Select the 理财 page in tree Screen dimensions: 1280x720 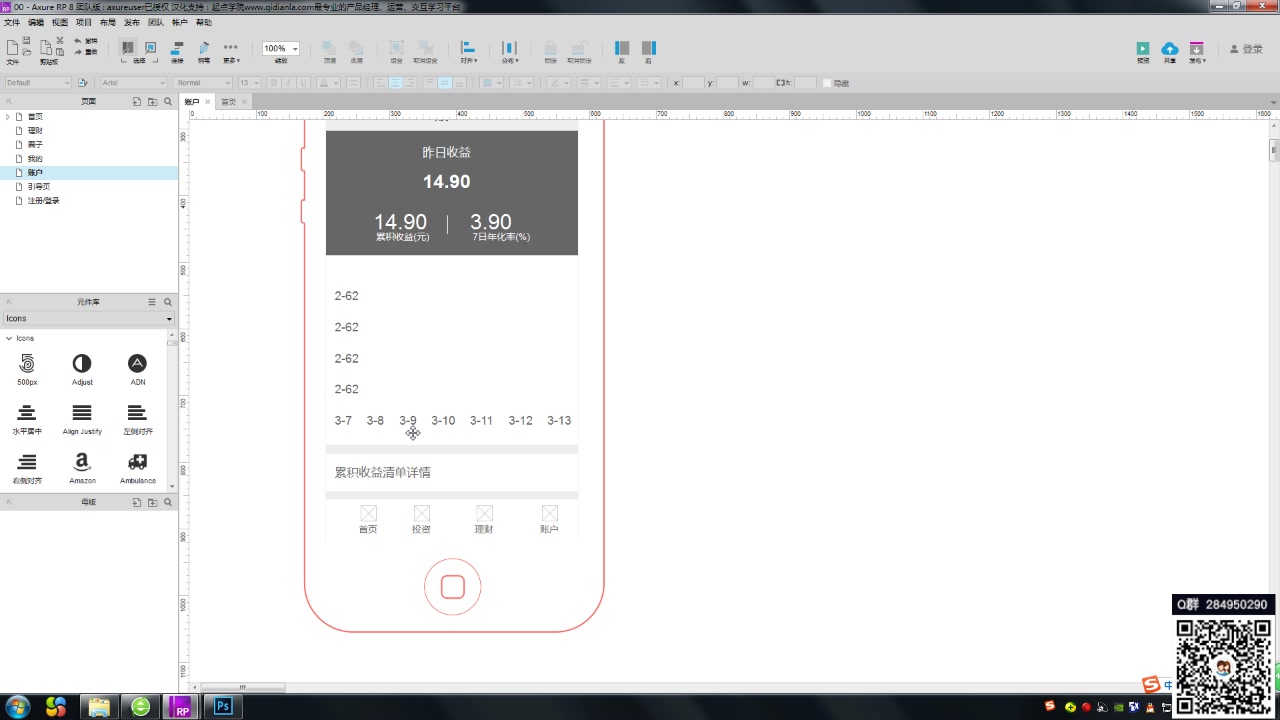35,131
